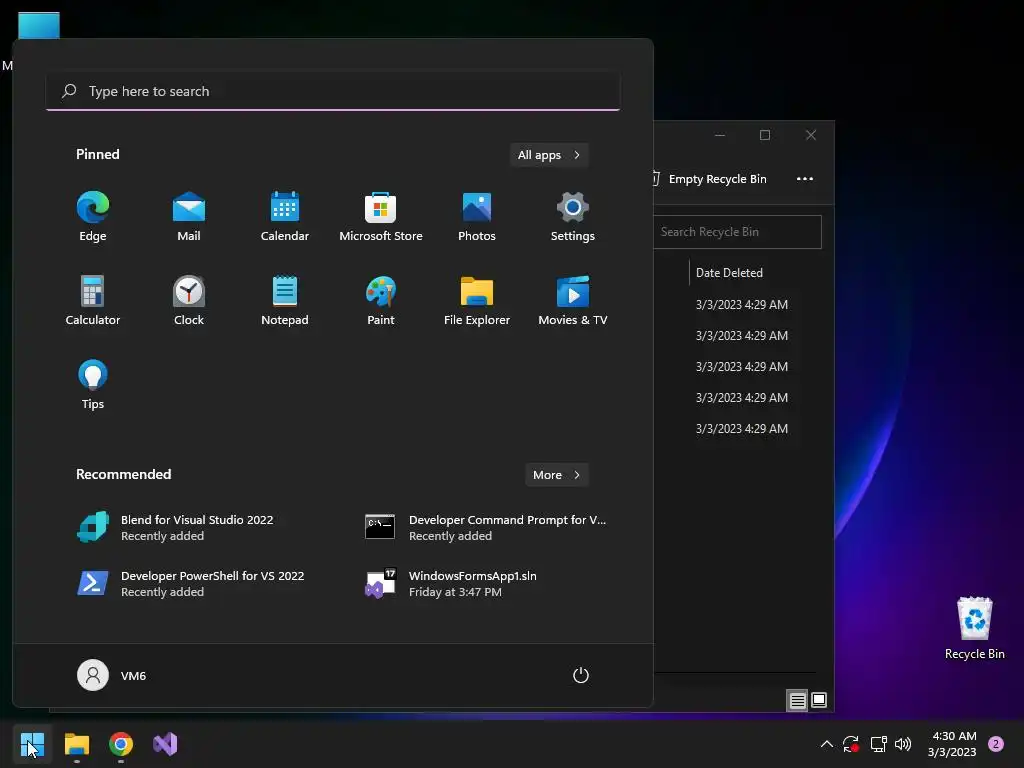Open the volume control icon
Viewport: 1024px width, 768px height.
click(903, 744)
